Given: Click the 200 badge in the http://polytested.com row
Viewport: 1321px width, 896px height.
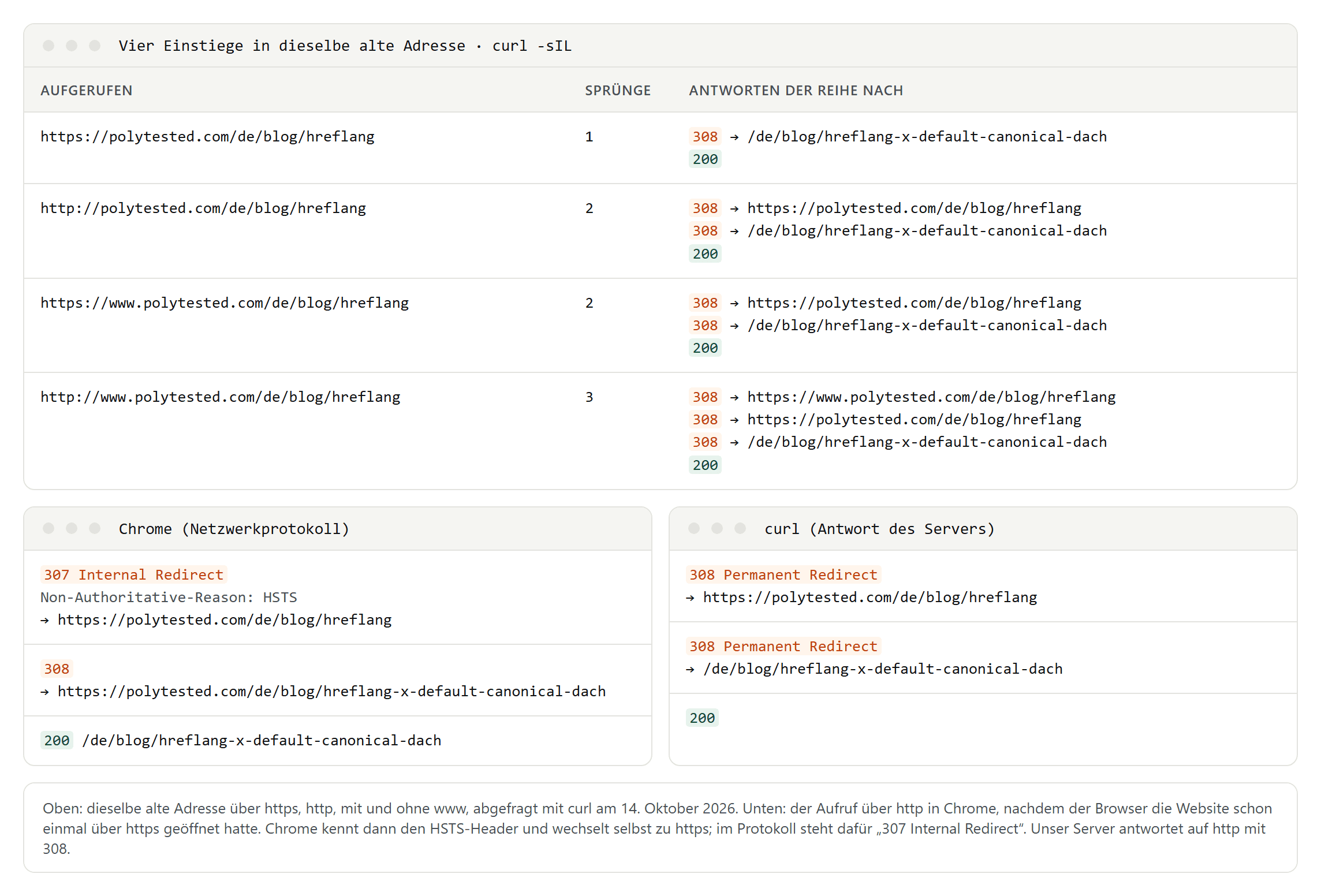Looking at the screenshot, I should (705, 254).
